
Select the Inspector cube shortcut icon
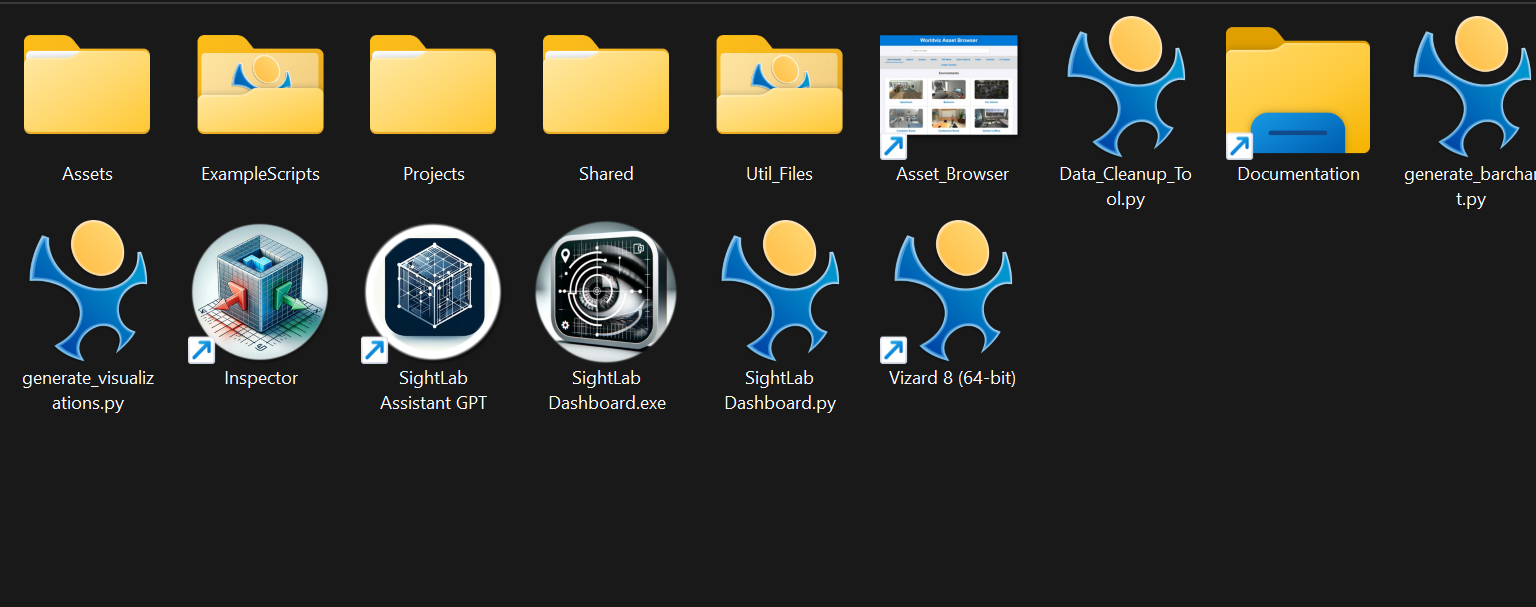tap(260, 292)
